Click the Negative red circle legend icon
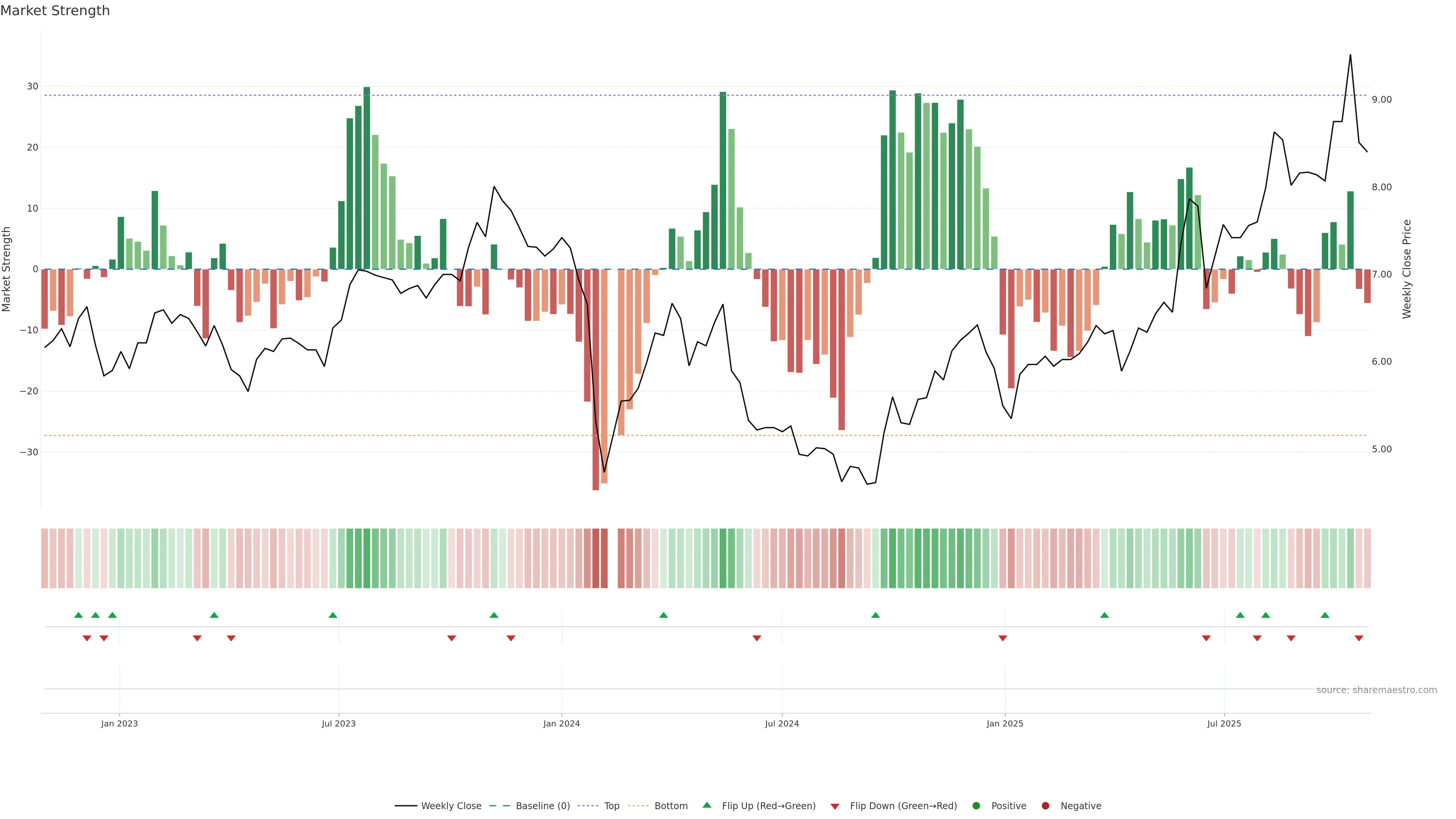 (1045, 805)
